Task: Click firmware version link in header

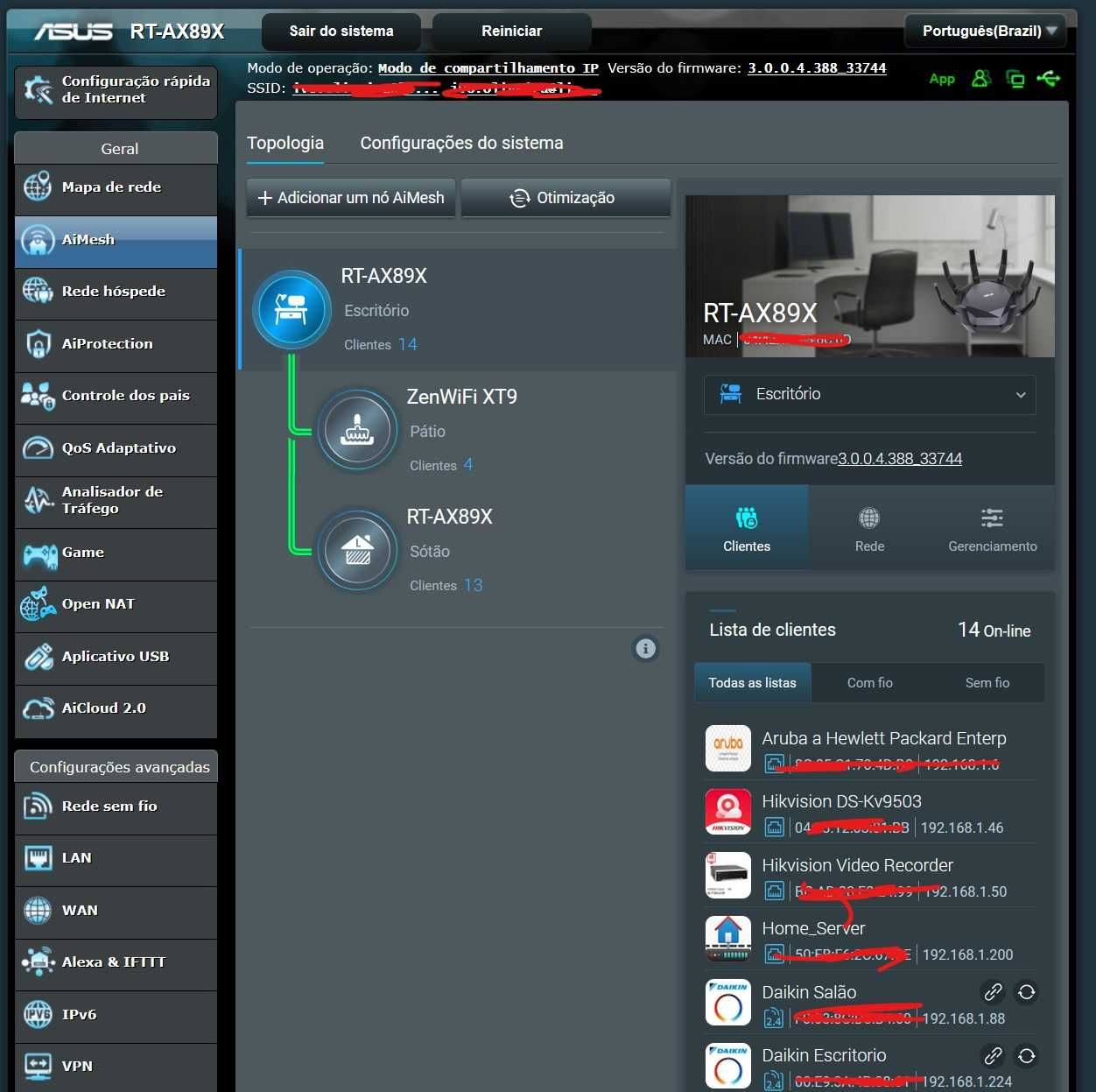Action: (817, 68)
